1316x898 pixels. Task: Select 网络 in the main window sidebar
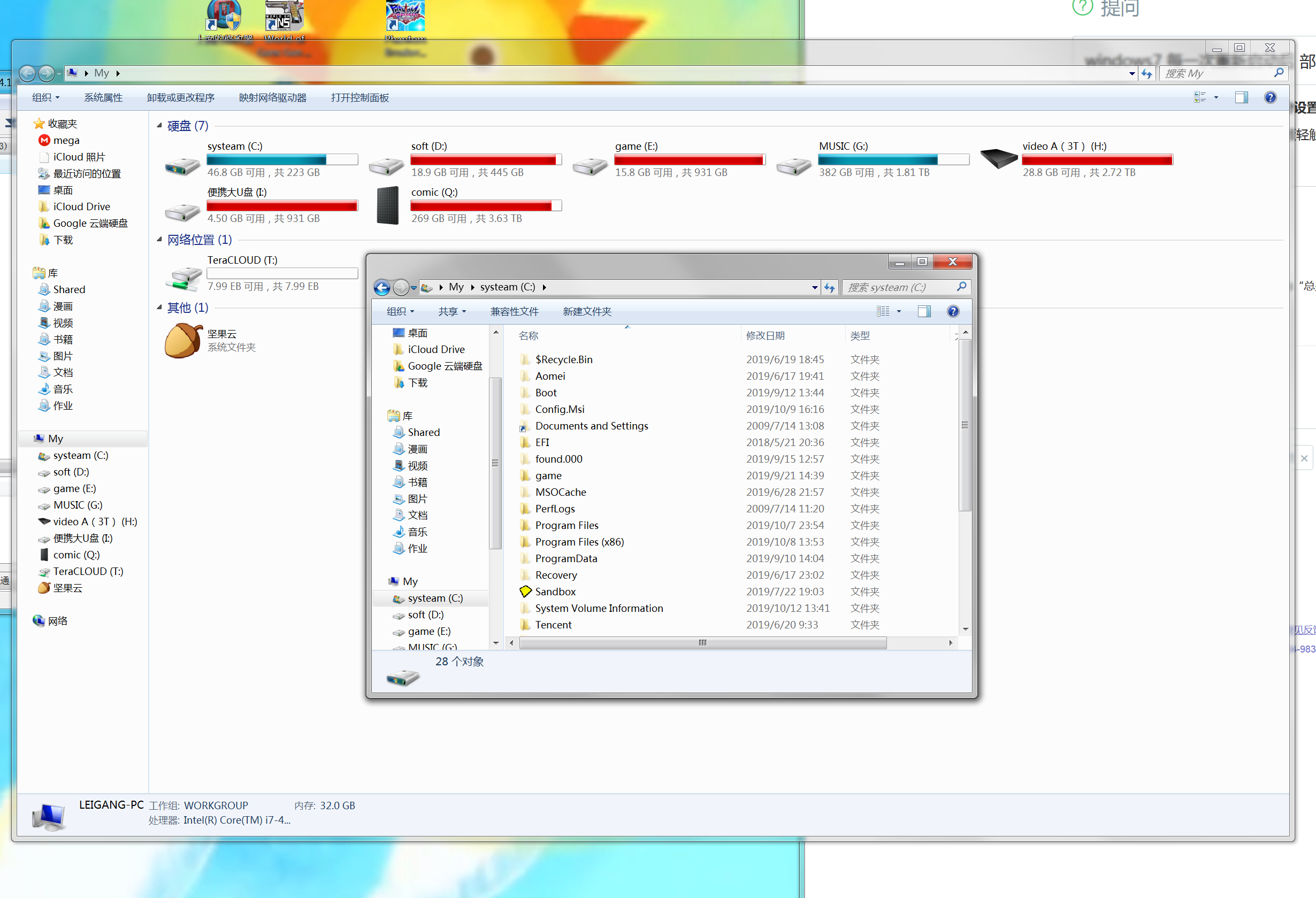[x=50, y=621]
